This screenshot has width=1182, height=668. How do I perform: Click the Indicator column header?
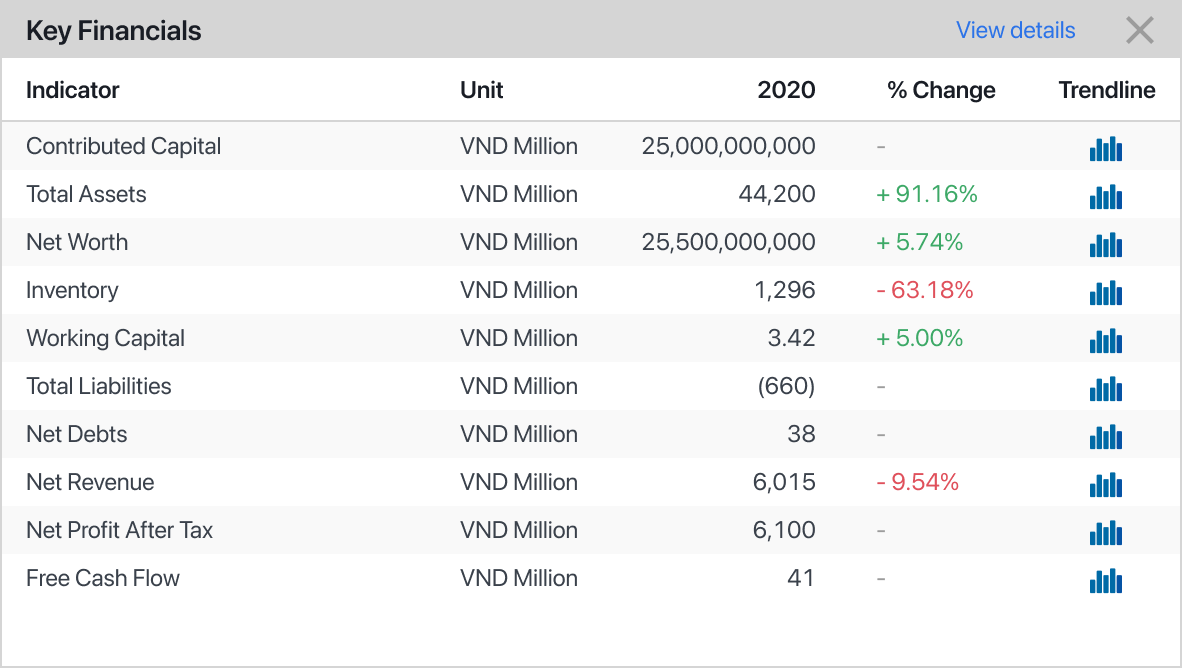(x=72, y=90)
